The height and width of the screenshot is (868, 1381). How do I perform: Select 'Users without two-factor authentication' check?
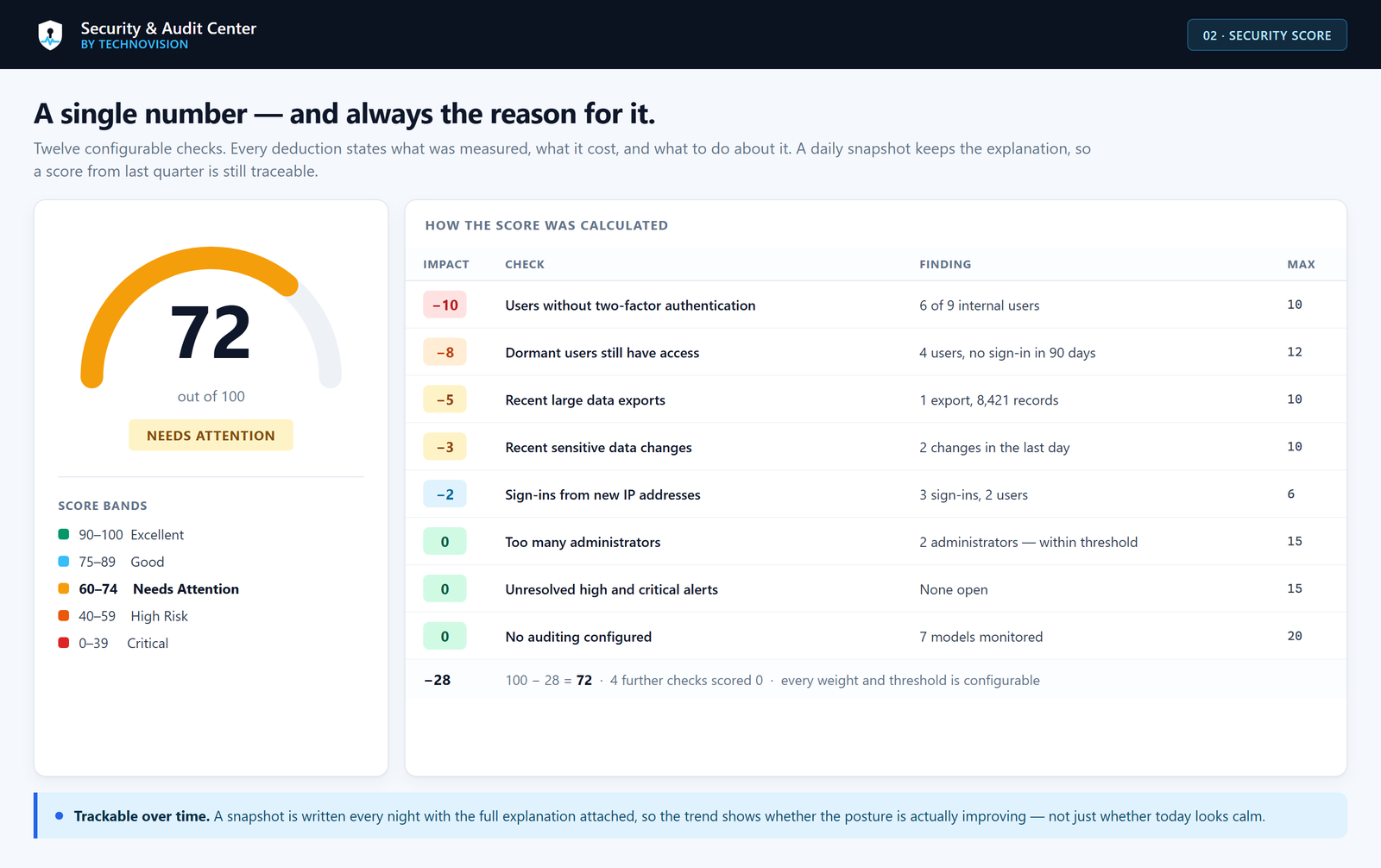point(630,305)
